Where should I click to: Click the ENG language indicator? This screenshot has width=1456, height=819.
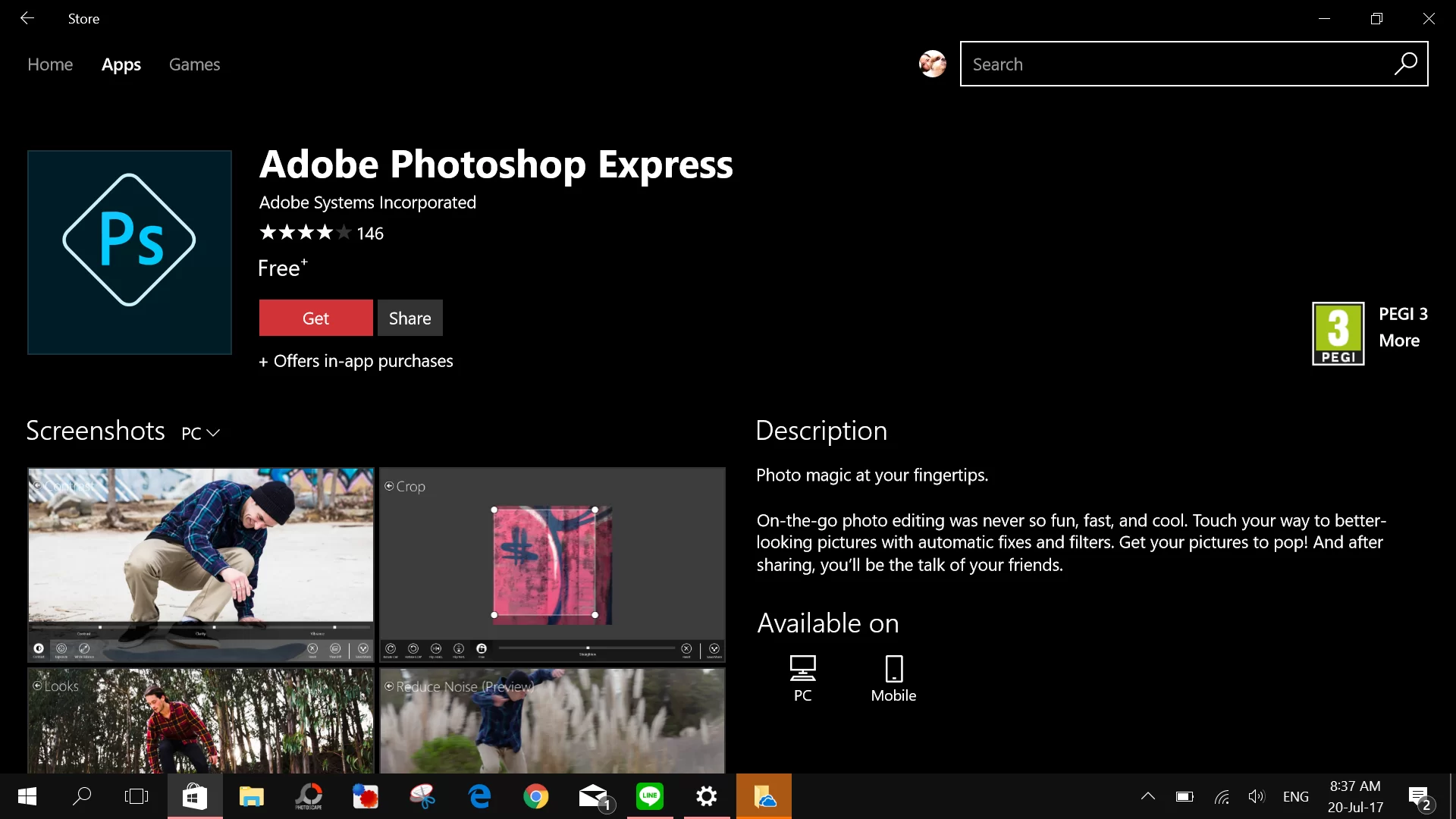tap(1295, 796)
